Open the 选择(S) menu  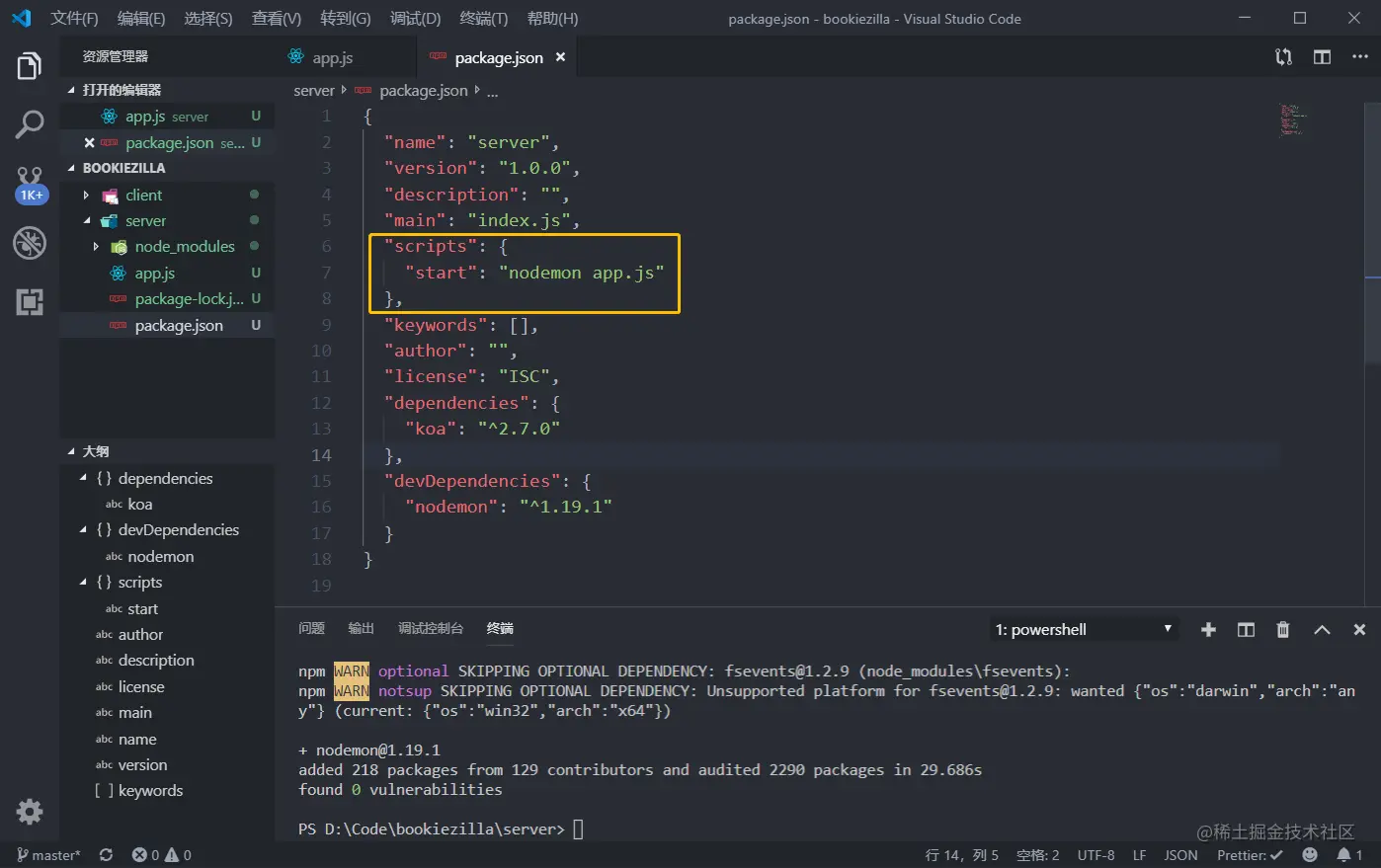[x=207, y=19]
